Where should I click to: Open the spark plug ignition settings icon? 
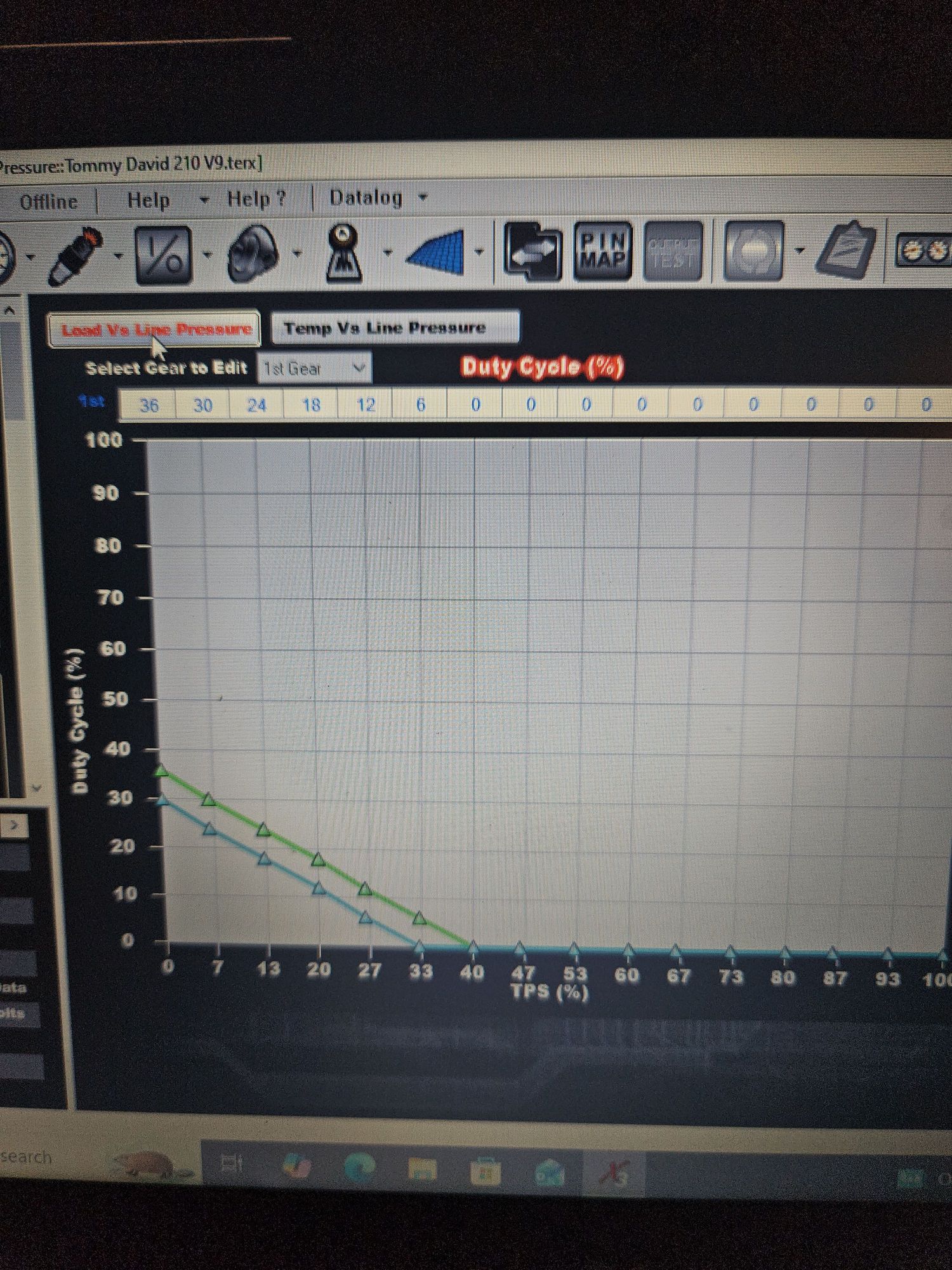(76, 257)
